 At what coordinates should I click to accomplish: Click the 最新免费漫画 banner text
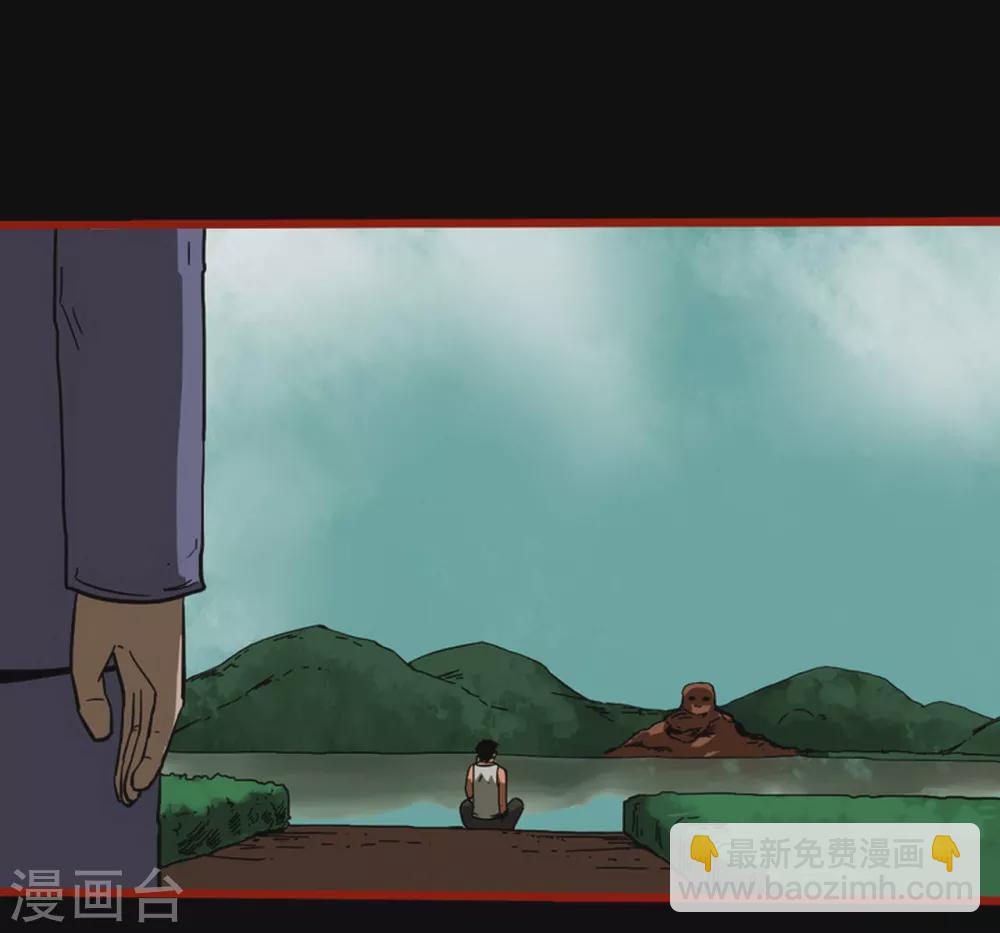pos(824,854)
